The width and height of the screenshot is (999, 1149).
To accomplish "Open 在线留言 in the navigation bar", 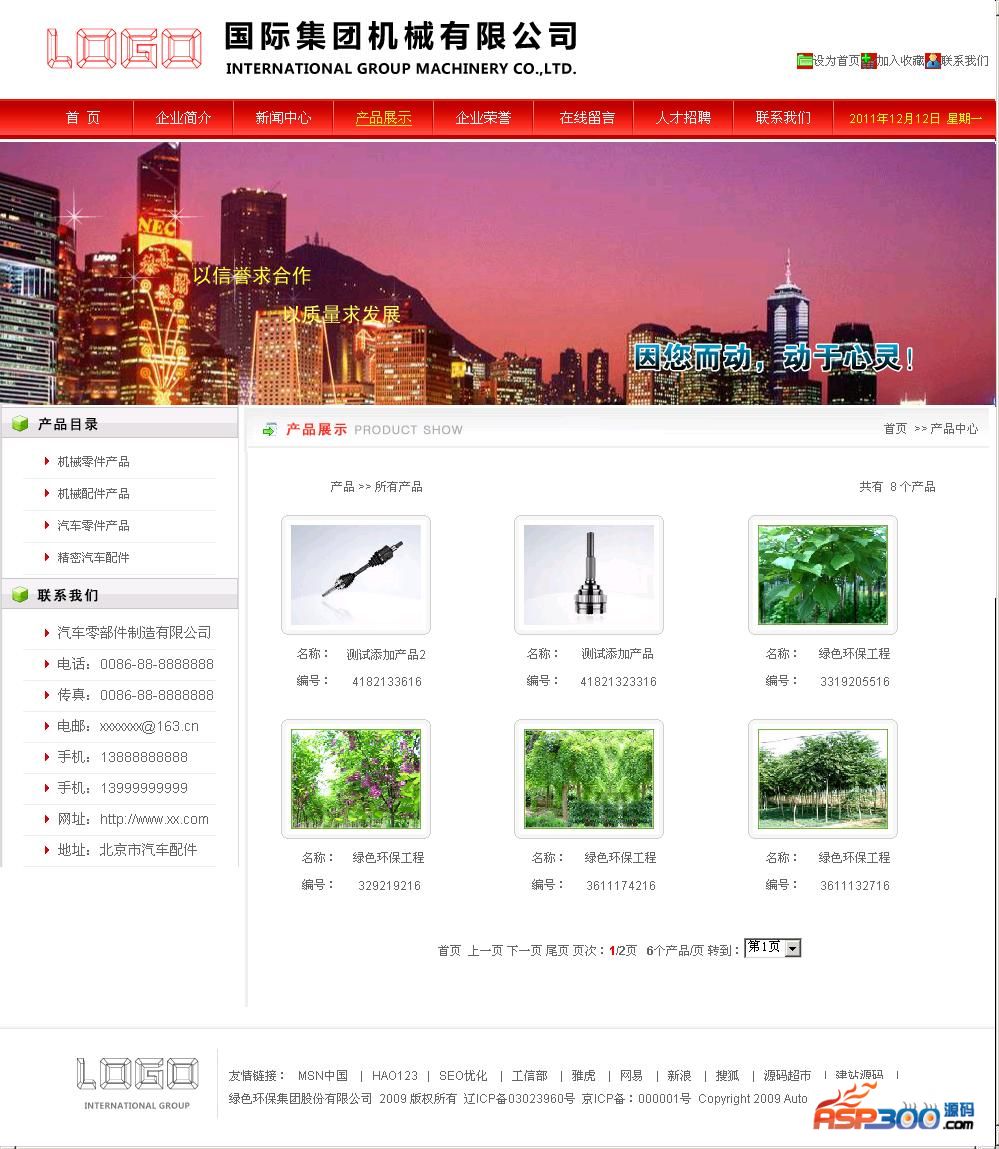I will pos(586,117).
